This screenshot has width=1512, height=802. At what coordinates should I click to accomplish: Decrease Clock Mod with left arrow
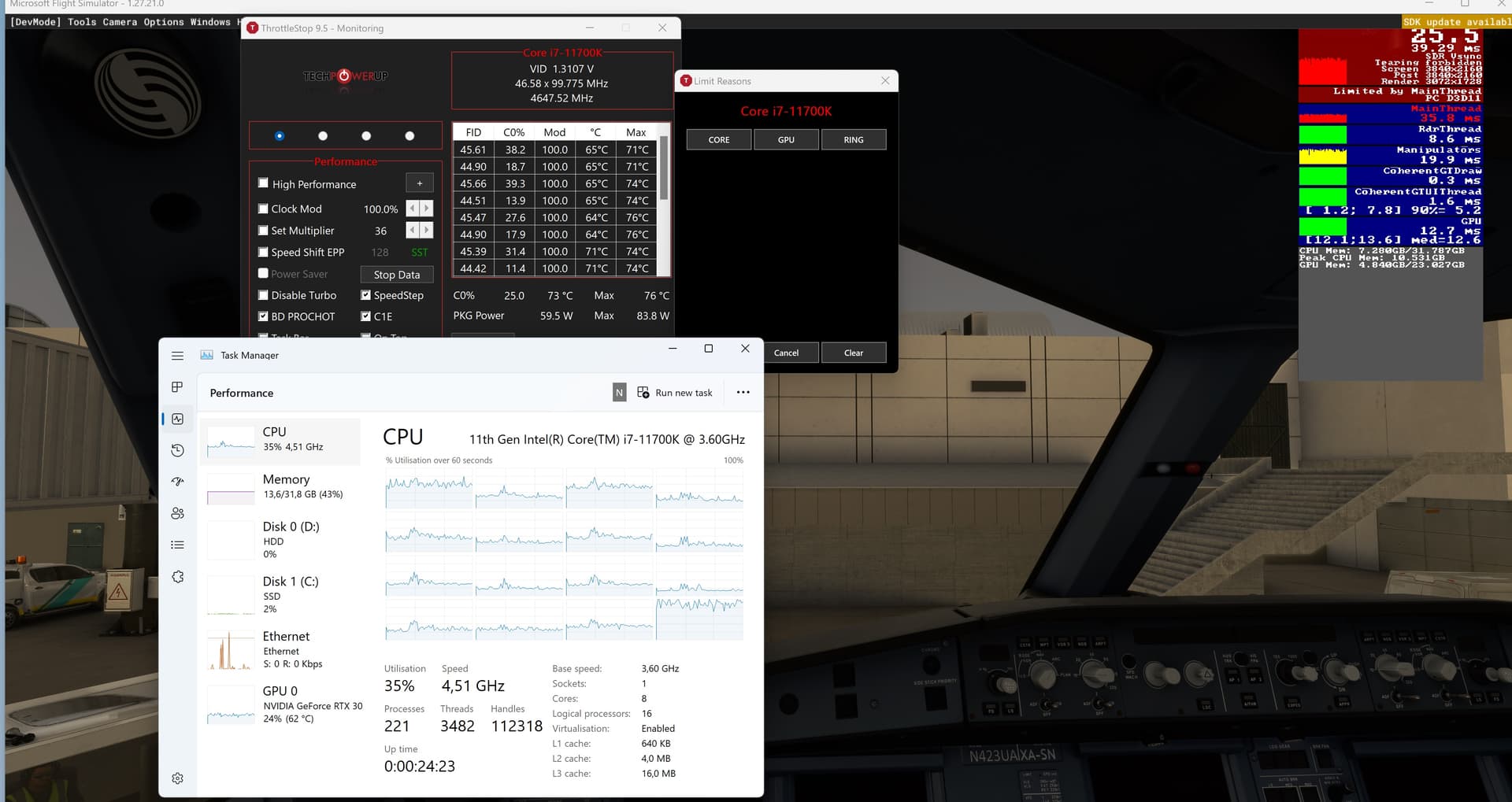pyautogui.click(x=413, y=209)
